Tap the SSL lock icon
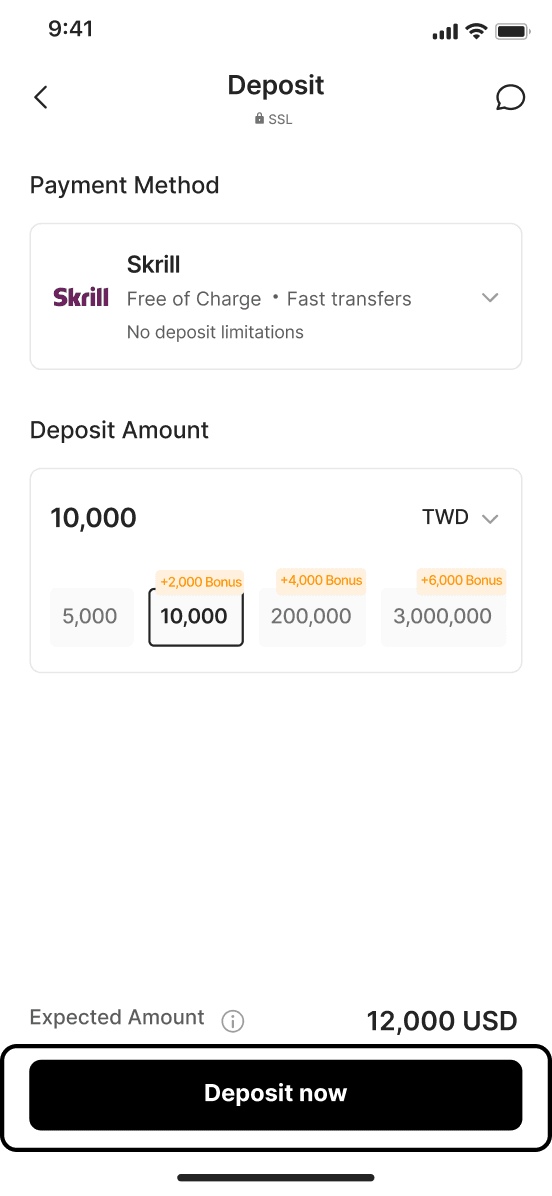This screenshot has width=552, height=1196. [x=259, y=119]
